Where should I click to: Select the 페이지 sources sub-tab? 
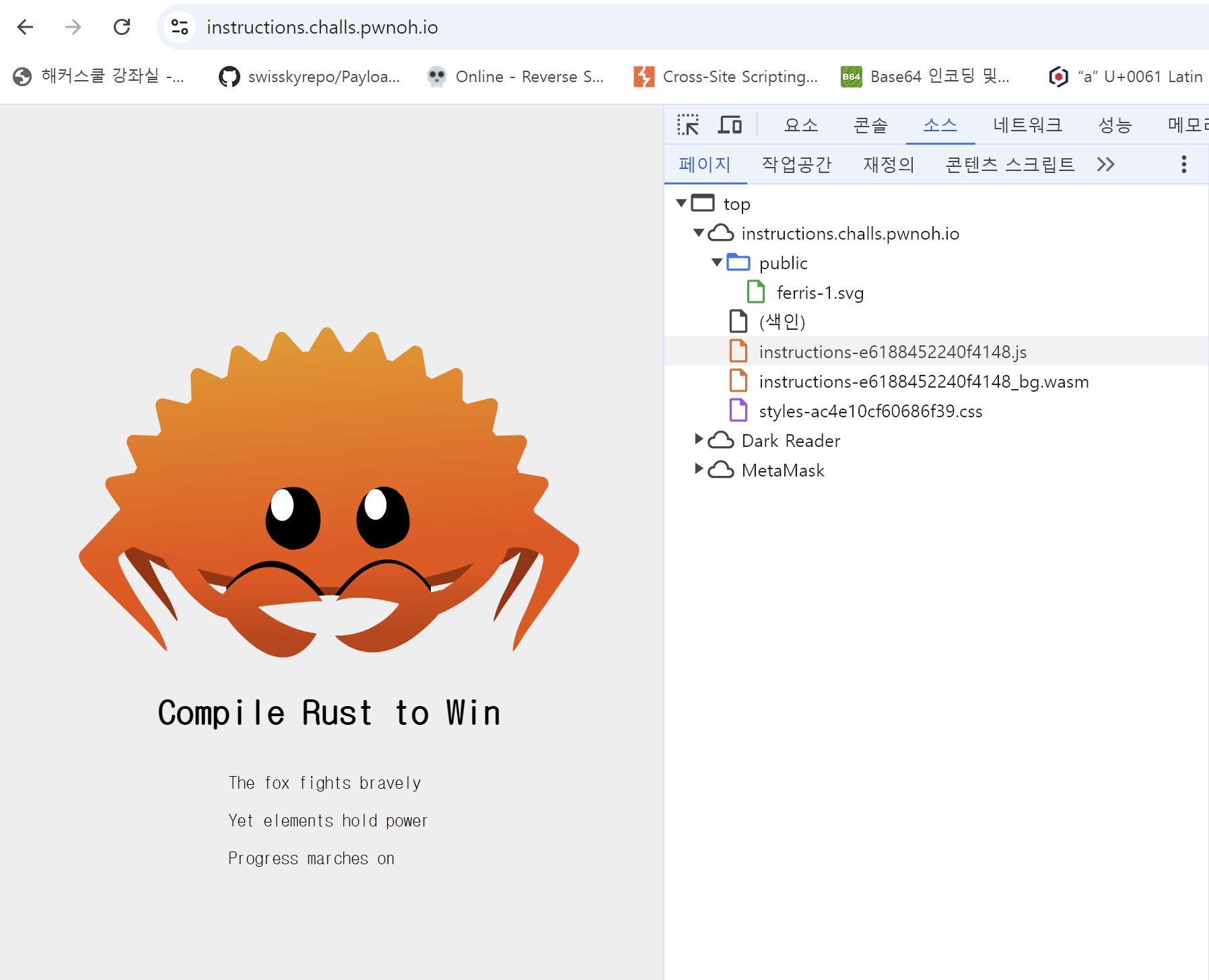pyautogui.click(x=705, y=164)
